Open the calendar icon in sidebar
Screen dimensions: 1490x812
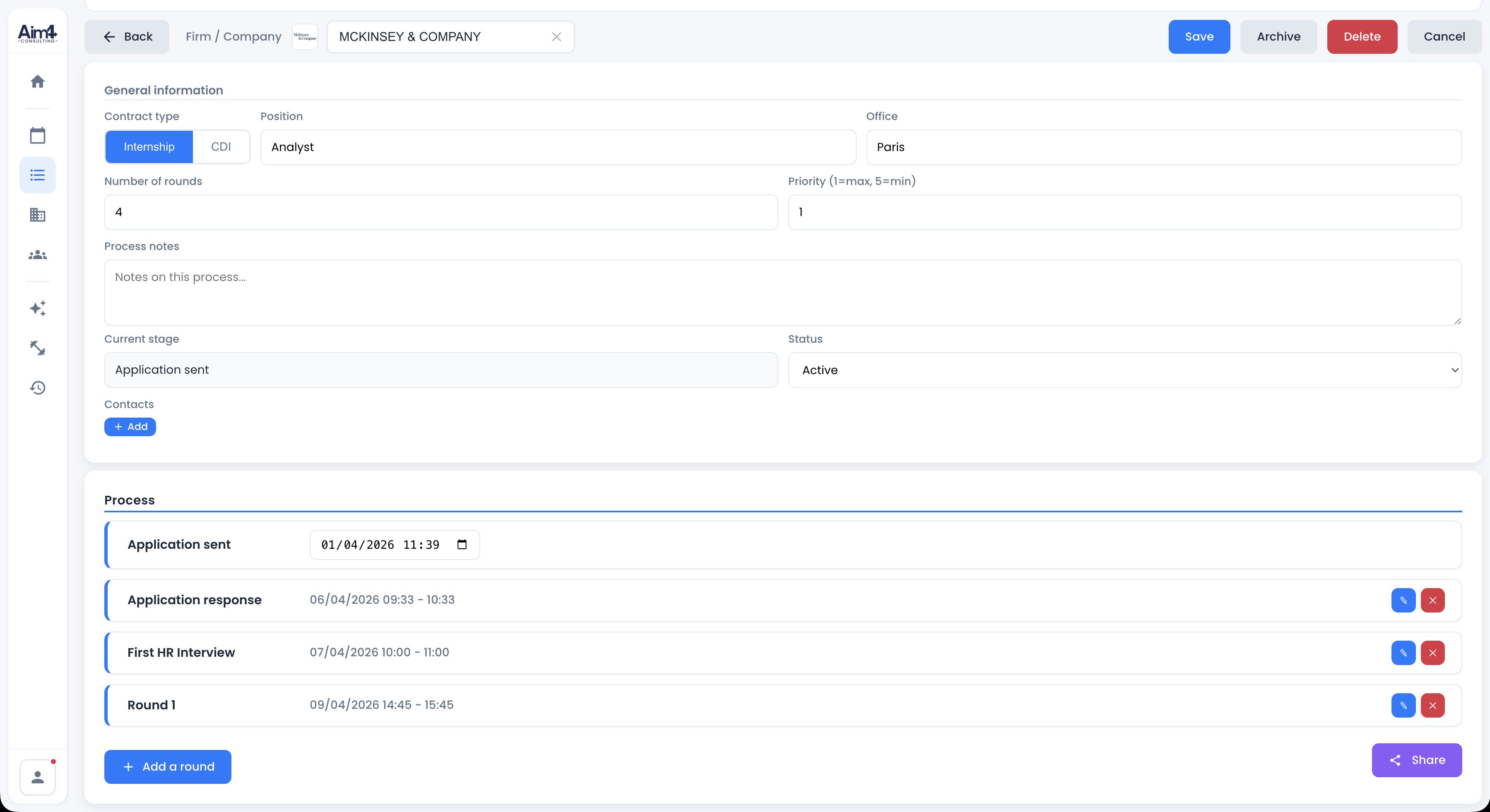point(38,135)
